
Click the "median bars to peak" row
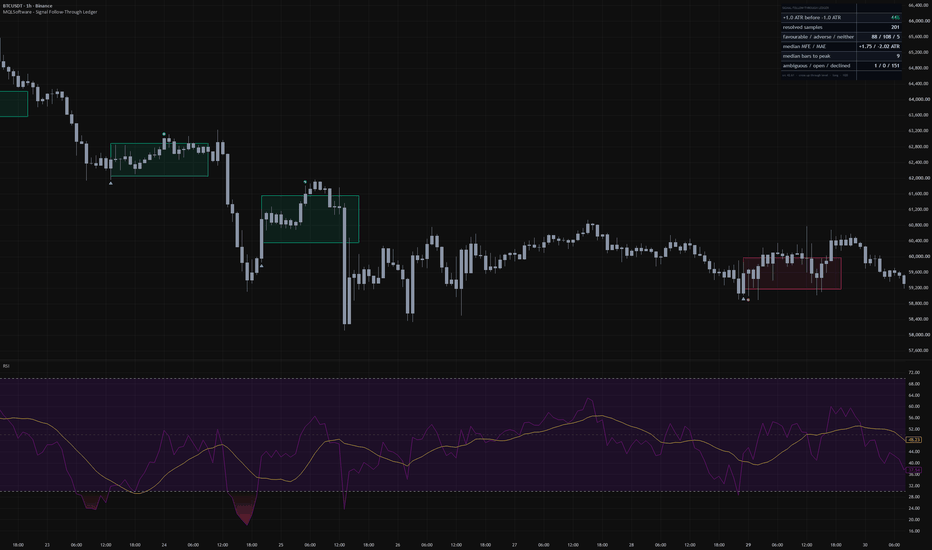point(841,56)
